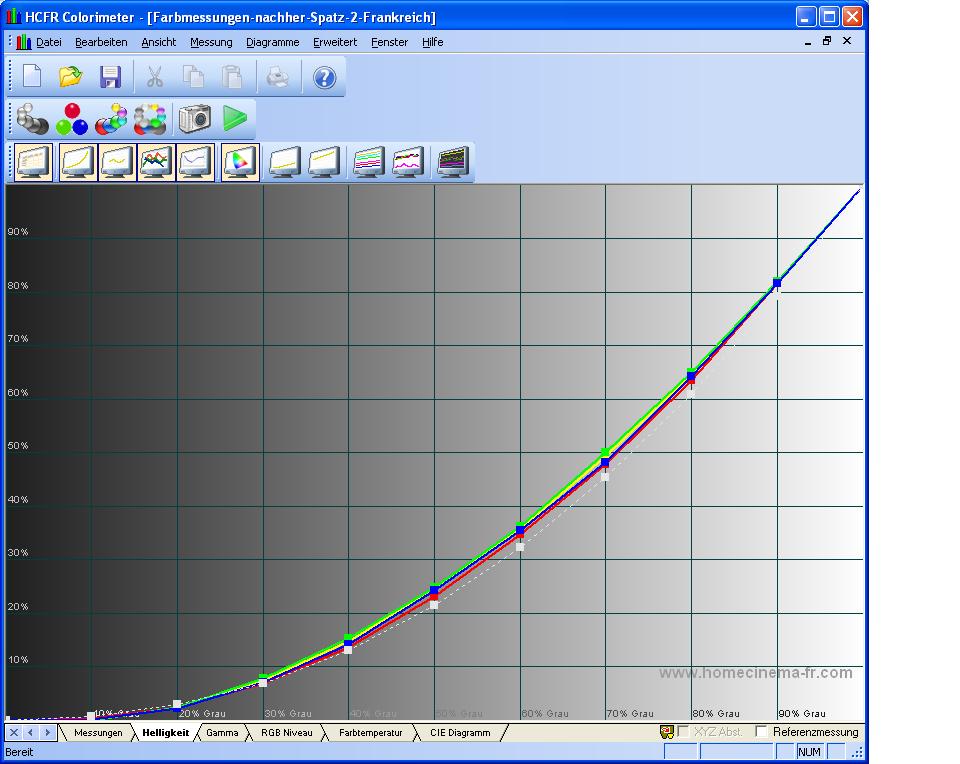Click the tab scroll right arrow
This screenshot has width=960, height=764.
47,732
